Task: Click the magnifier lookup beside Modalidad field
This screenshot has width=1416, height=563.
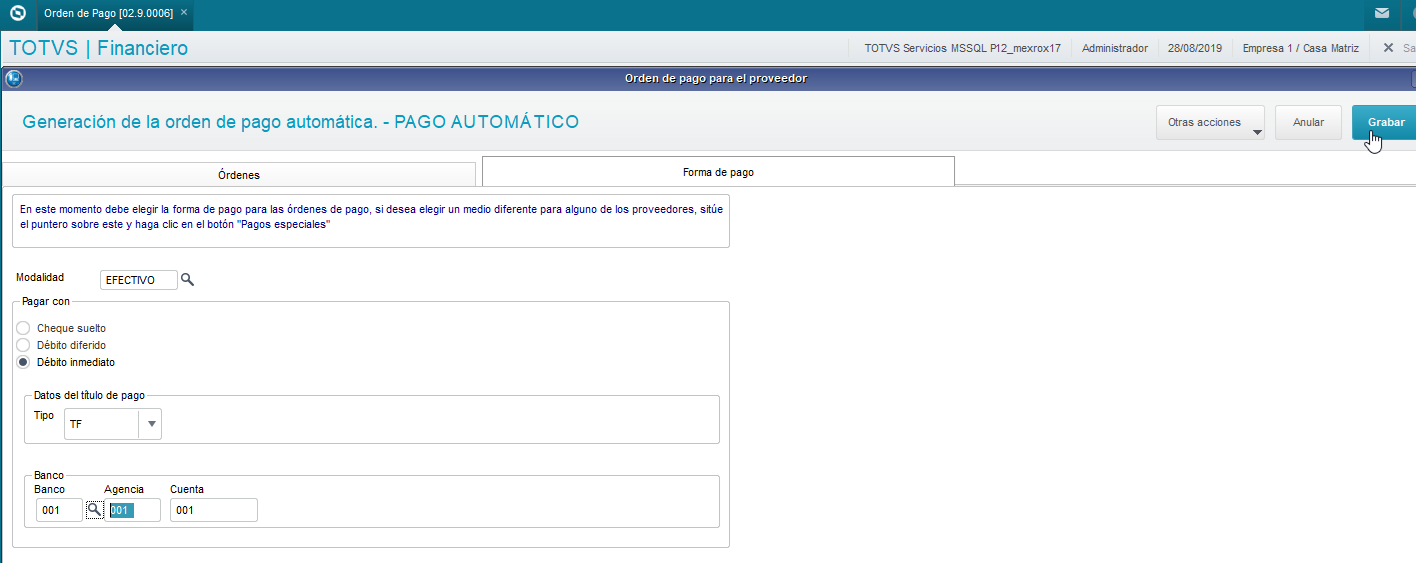Action: coord(187,280)
